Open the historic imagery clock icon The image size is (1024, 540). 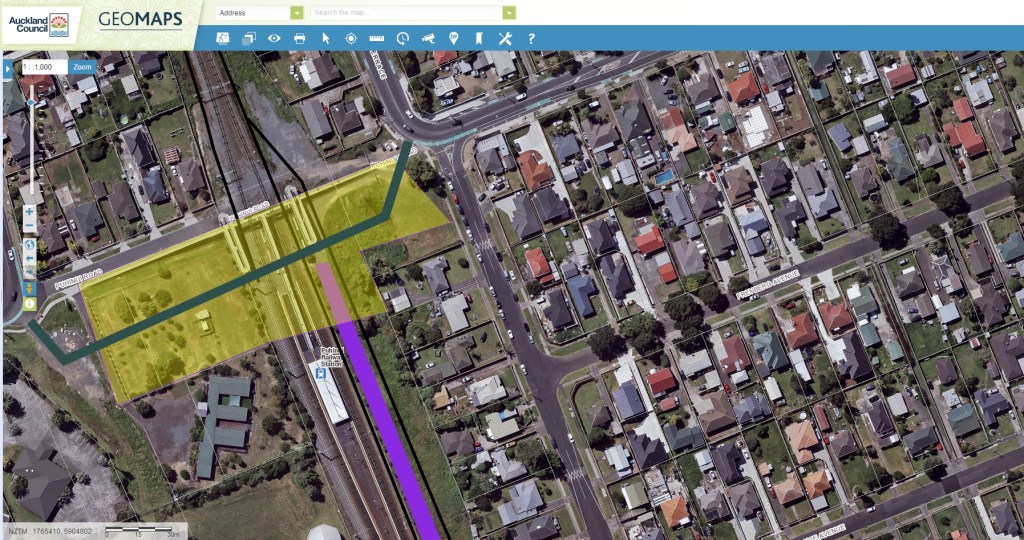(x=402, y=38)
